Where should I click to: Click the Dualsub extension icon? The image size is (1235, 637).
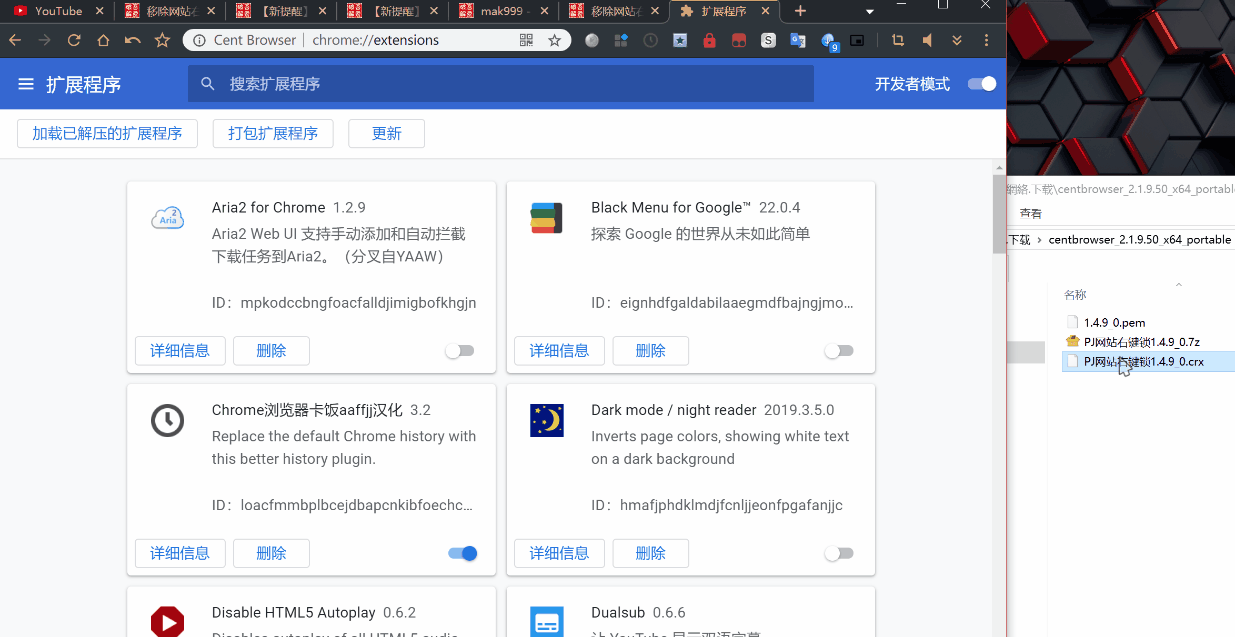coord(546,621)
